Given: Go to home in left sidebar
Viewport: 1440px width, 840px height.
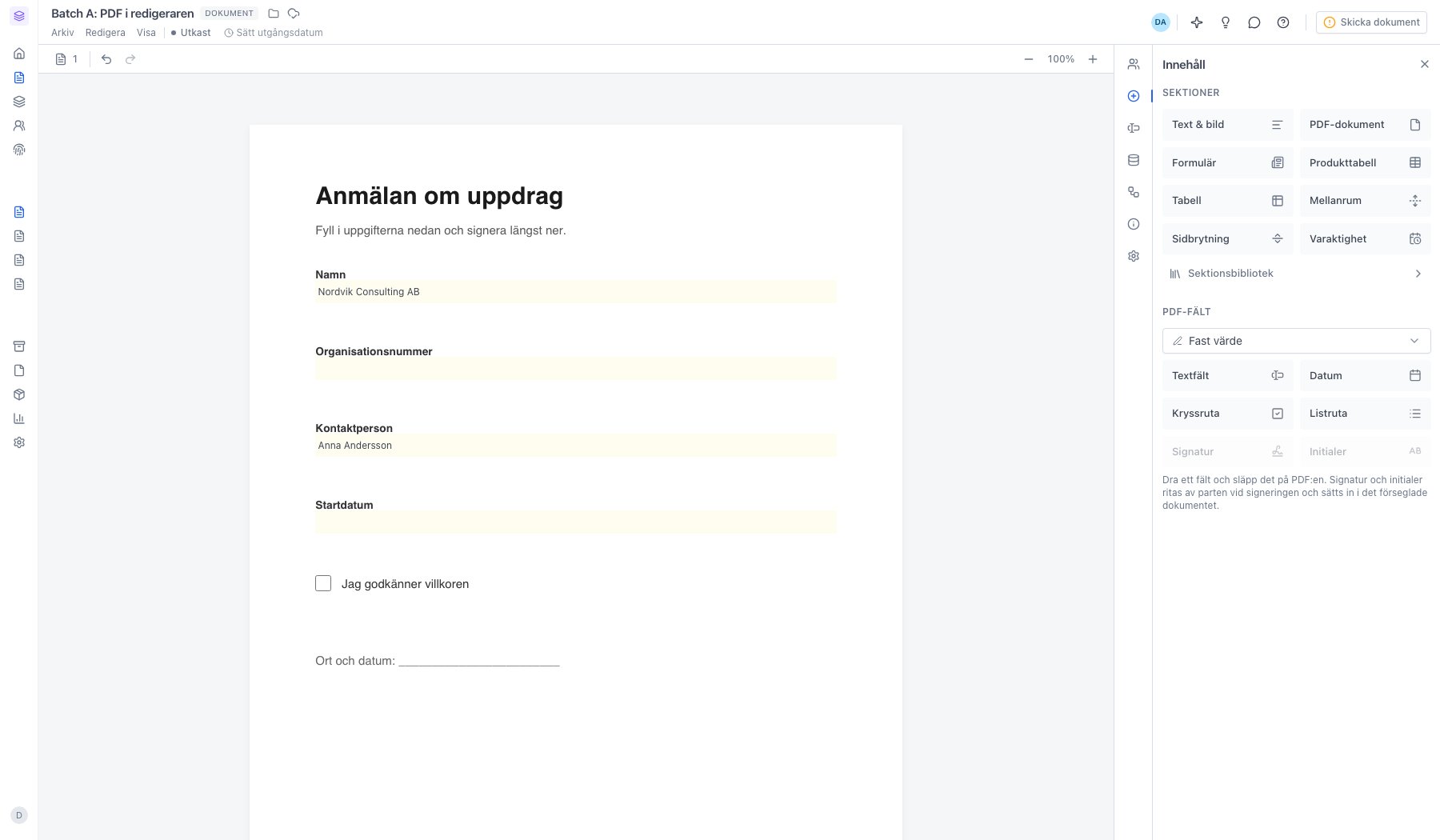Looking at the screenshot, I should (x=19, y=54).
